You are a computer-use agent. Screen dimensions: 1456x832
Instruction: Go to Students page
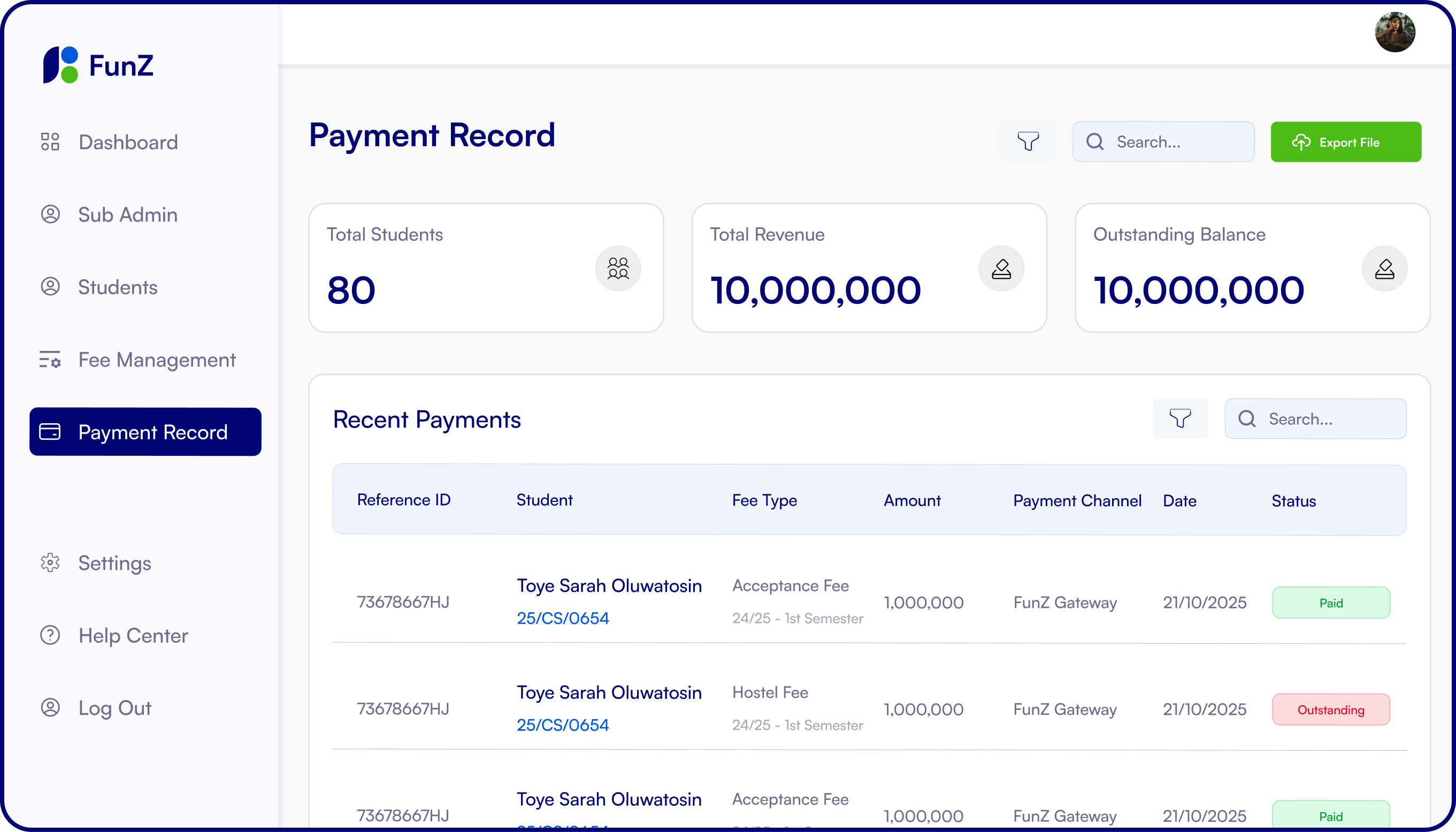pyautogui.click(x=117, y=287)
